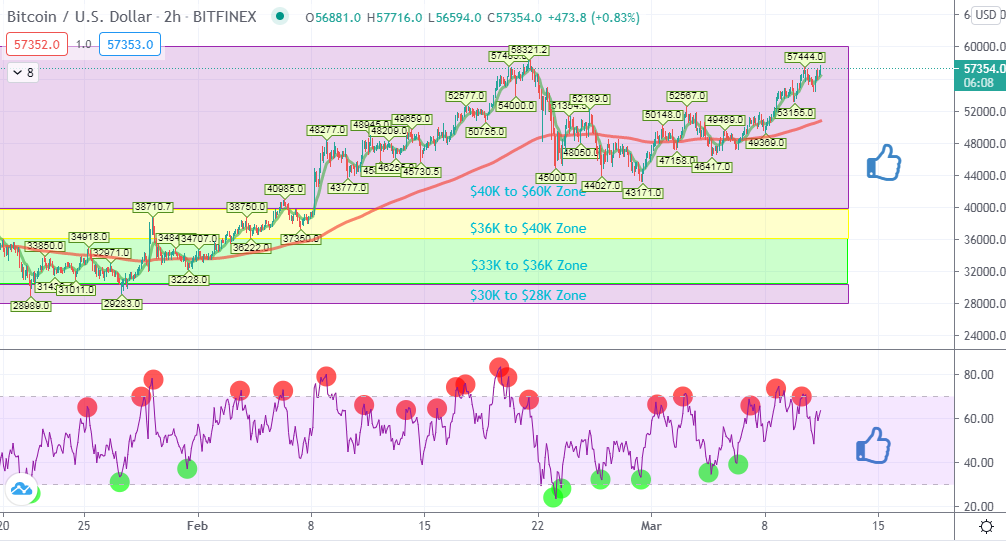
Task: Click the thumbs-up icon on price chart
Action: pos(883,162)
